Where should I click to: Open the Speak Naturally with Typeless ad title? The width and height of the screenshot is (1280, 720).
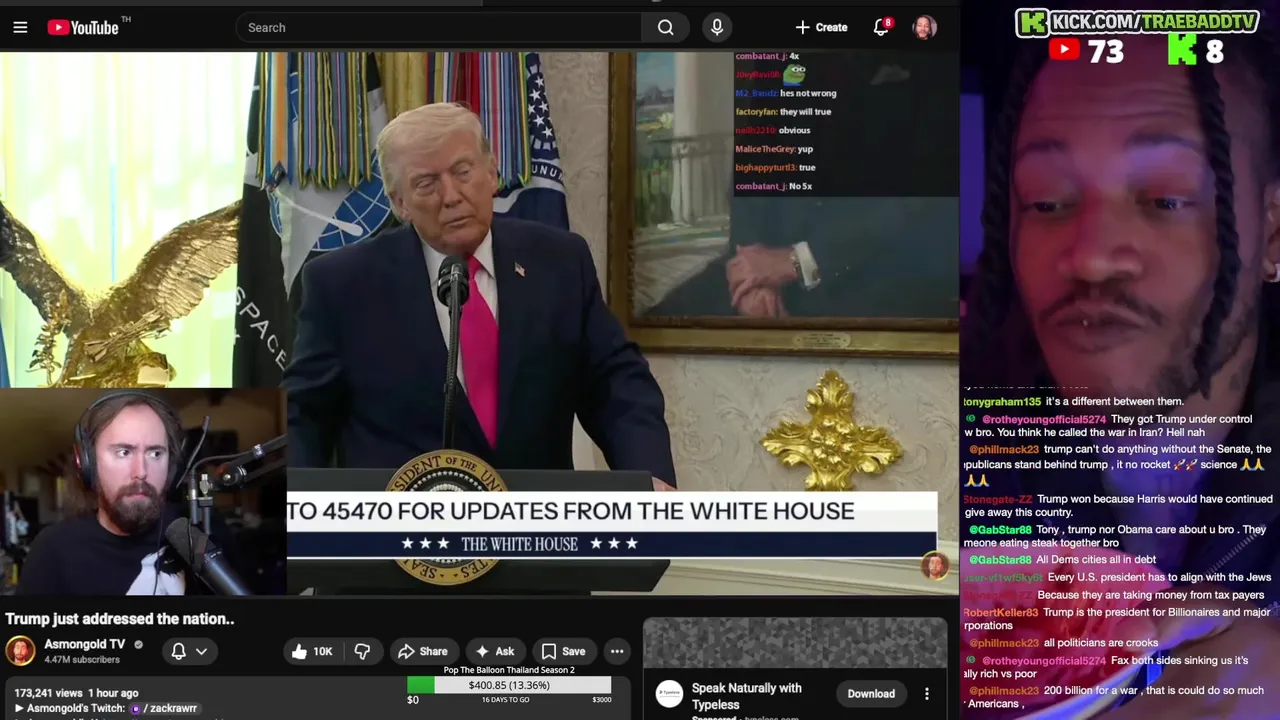coord(747,696)
